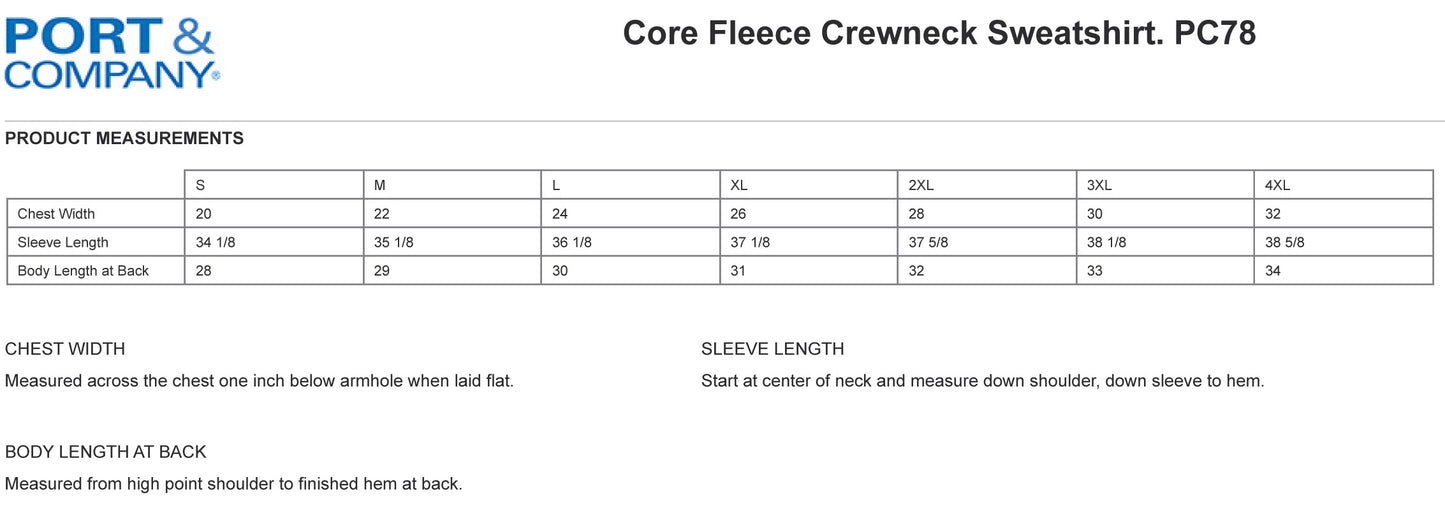Select the L chest width value 24
Viewport: 1445px width, 523px height.
pos(560,214)
